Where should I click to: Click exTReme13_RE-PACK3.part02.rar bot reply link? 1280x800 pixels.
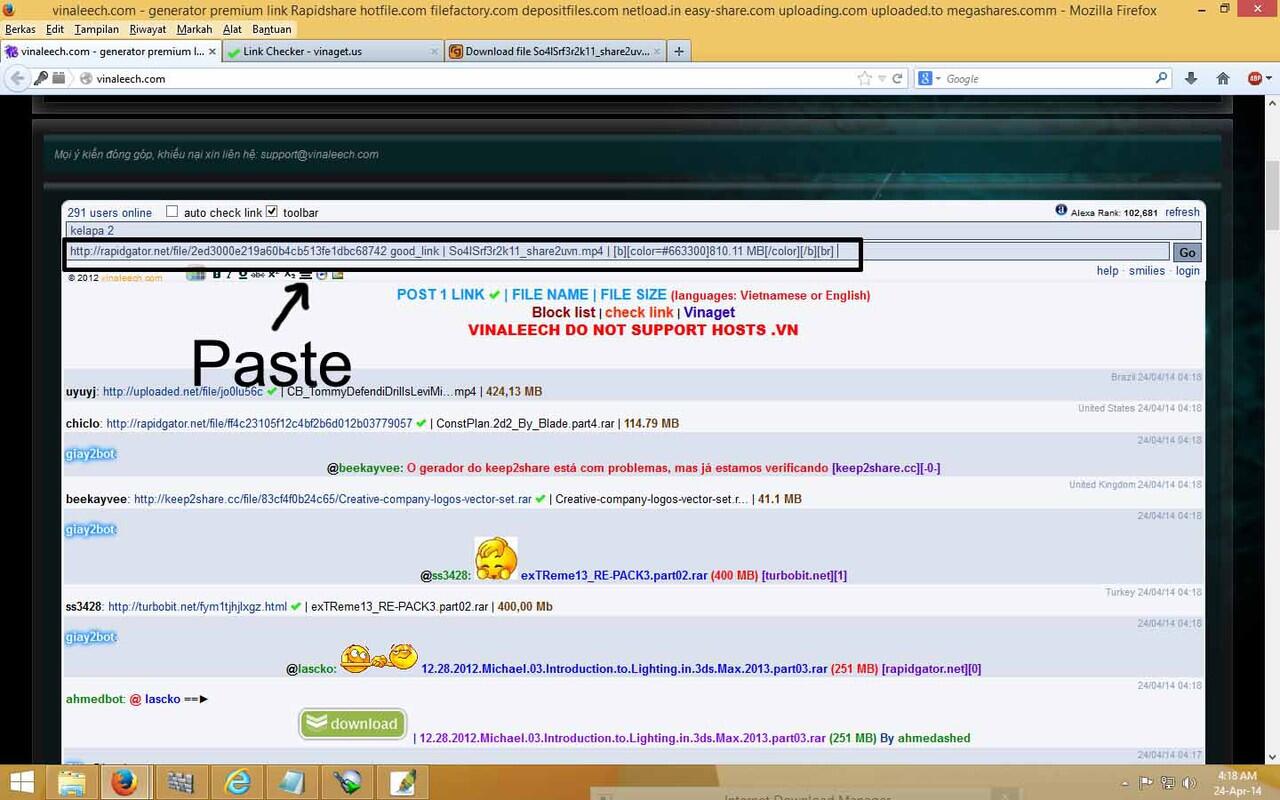click(x=614, y=576)
